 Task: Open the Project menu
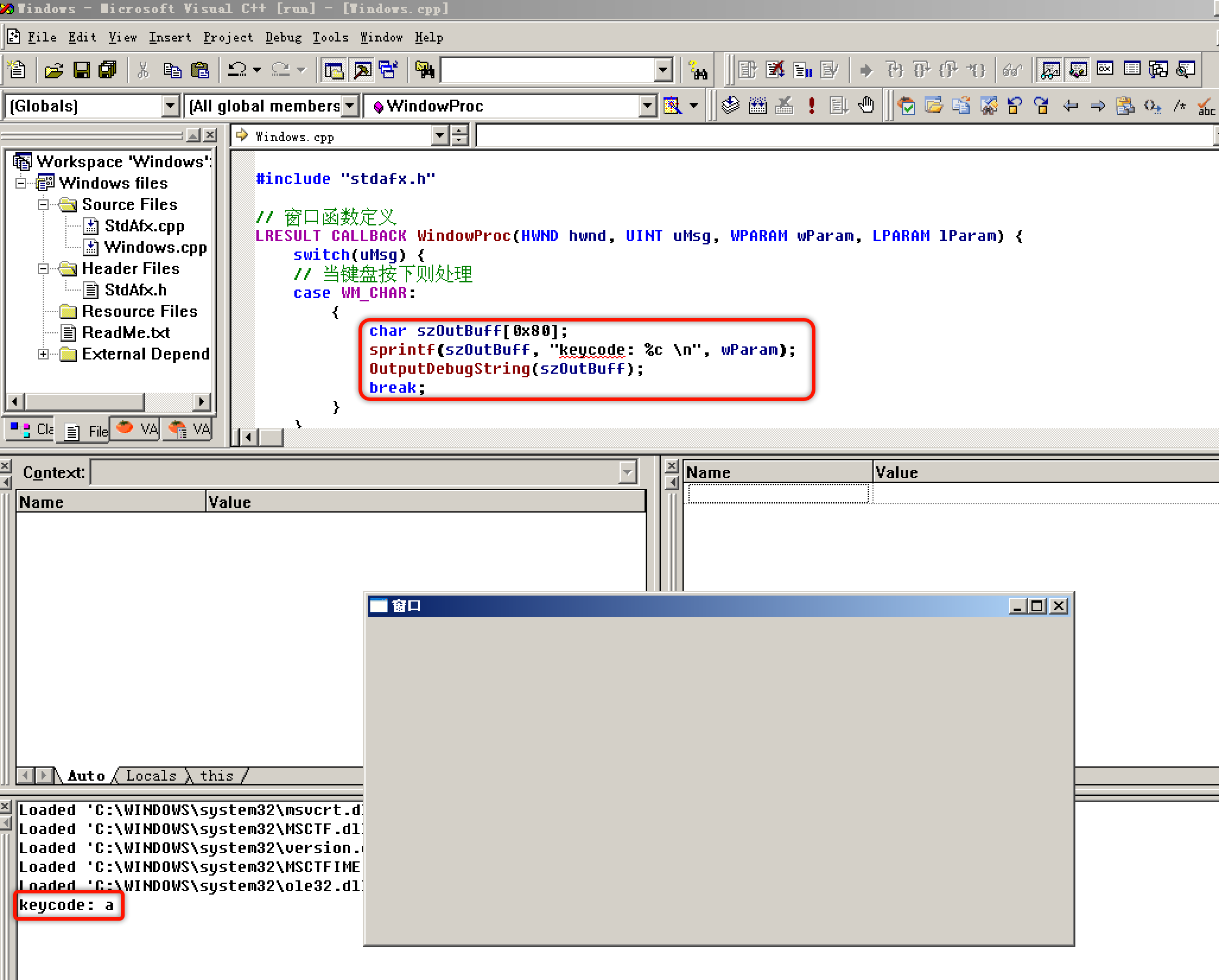[x=228, y=37]
